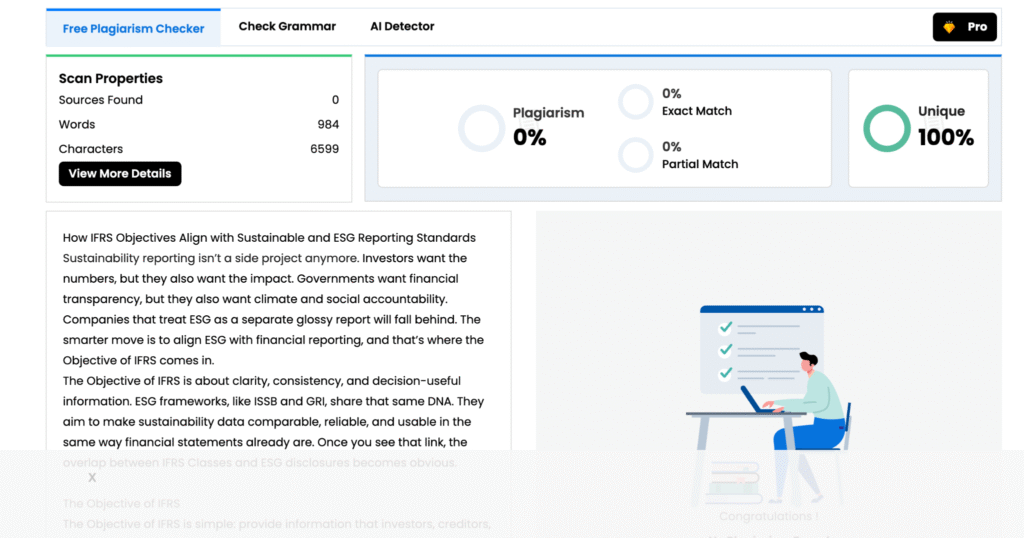Click the Scan Properties heading

[111, 78]
